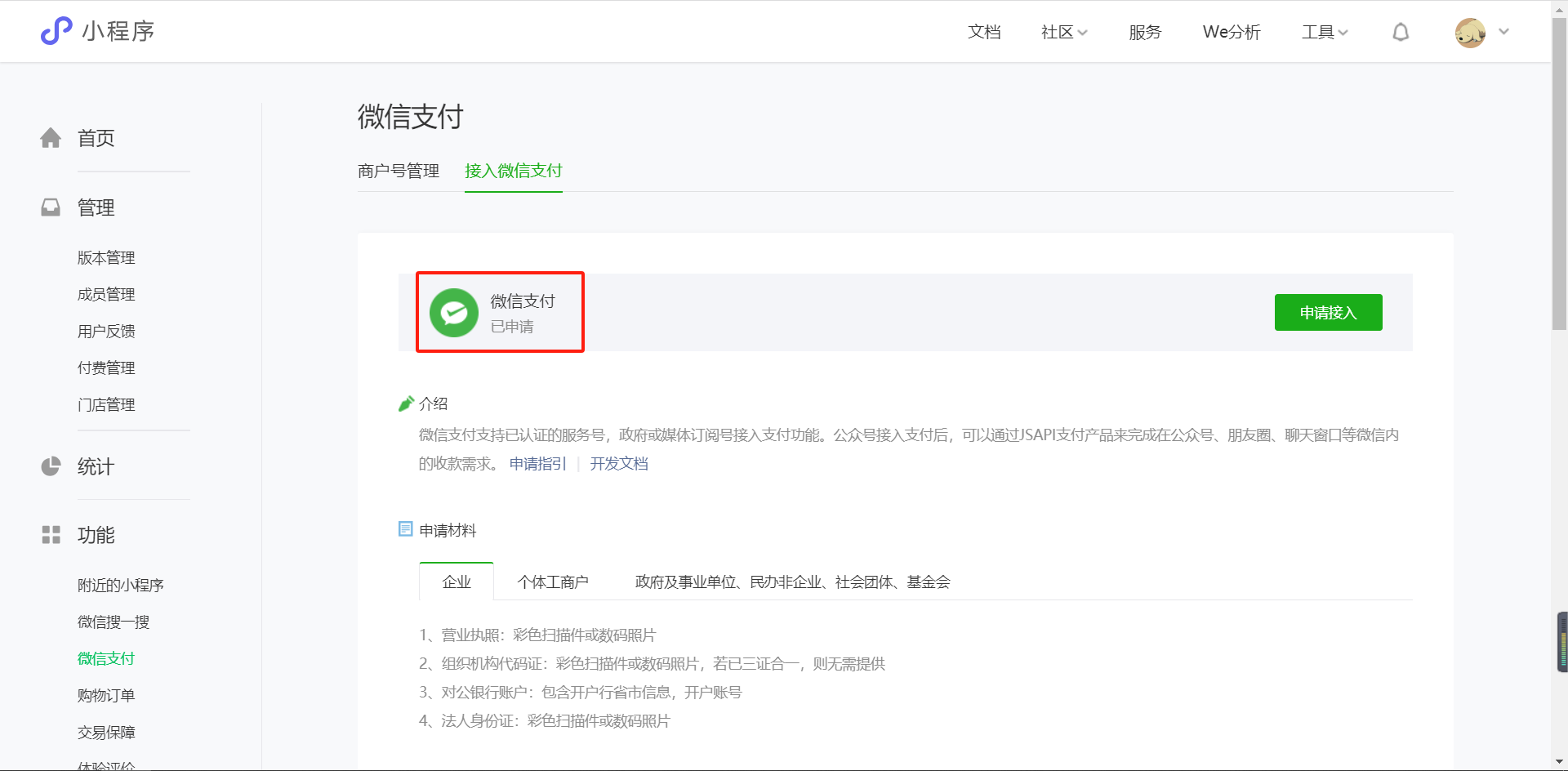Click the 首页 home icon
The width and height of the screenshot is (1568, 771).
pyautogui.click(x=51, y=138)
